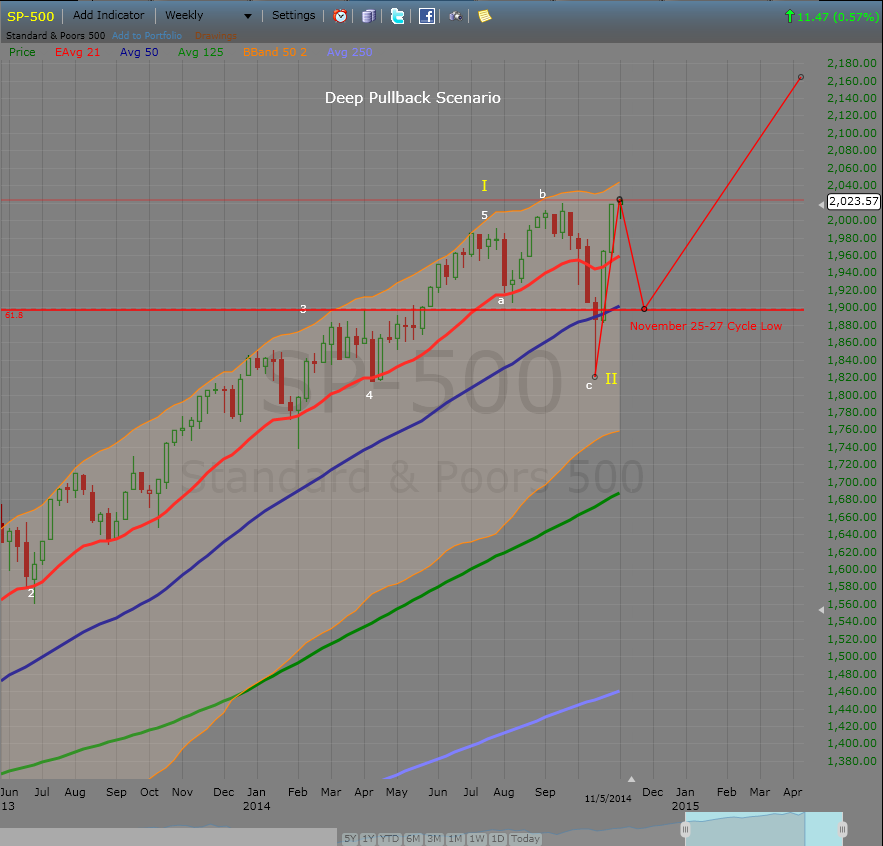The width and height of the screenshot is (883, 846).
Task: Select the 1D range button
Action: [498, 839]
